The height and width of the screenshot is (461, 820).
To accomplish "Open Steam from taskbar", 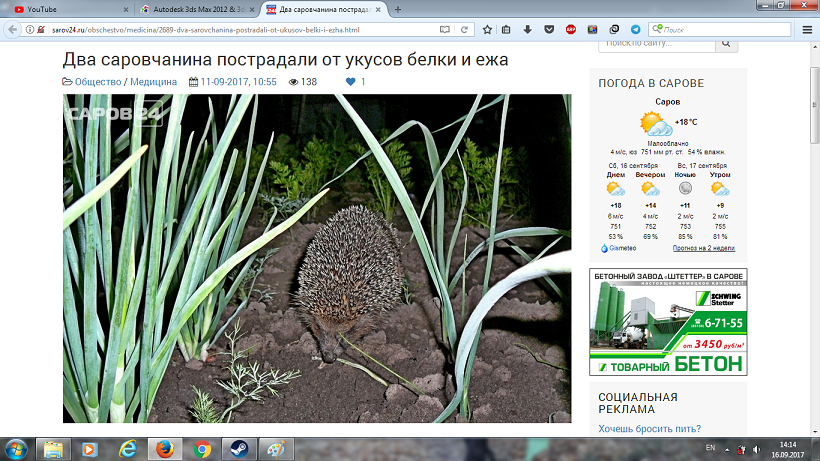I will click(x=239, y=449).
